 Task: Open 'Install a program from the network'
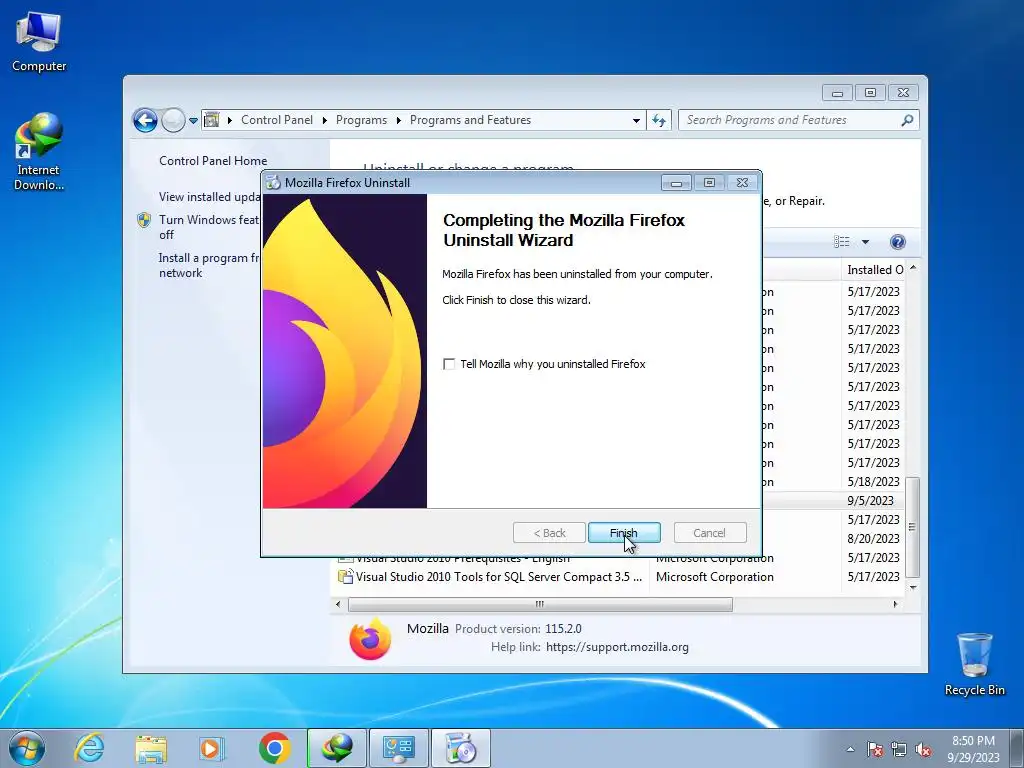209,265
